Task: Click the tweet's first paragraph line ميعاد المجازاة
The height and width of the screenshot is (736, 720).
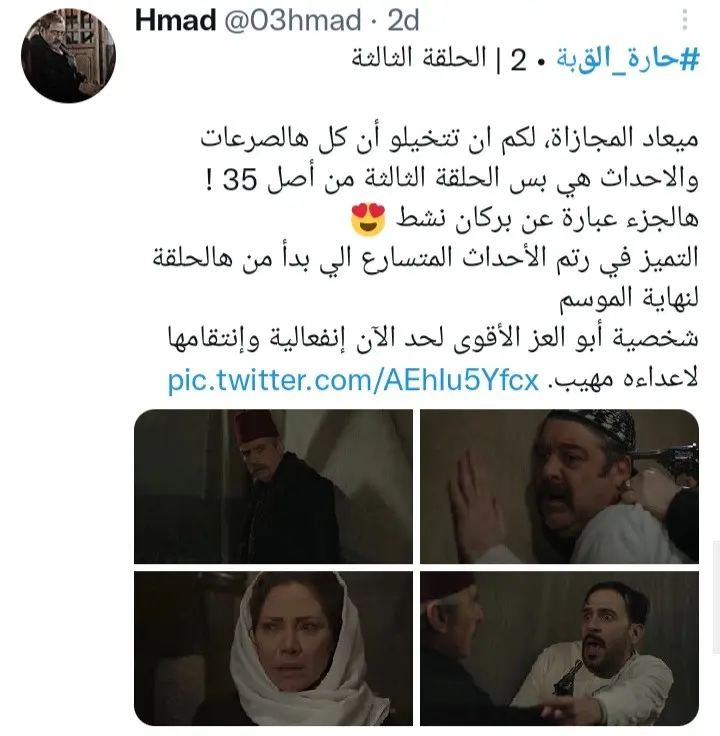Action: (x=450, y=139)
